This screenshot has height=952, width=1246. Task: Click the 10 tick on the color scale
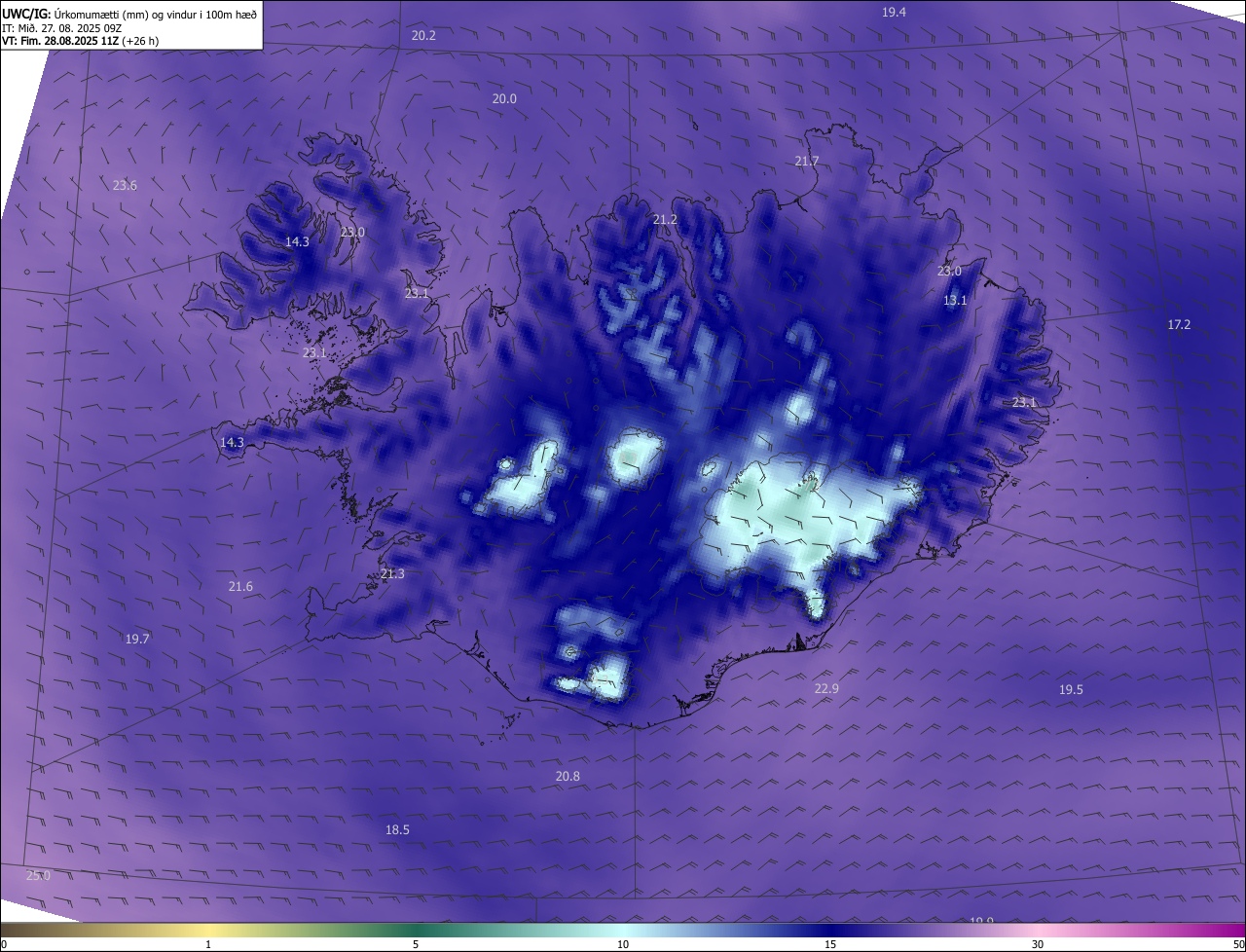(x=623, y=944)
